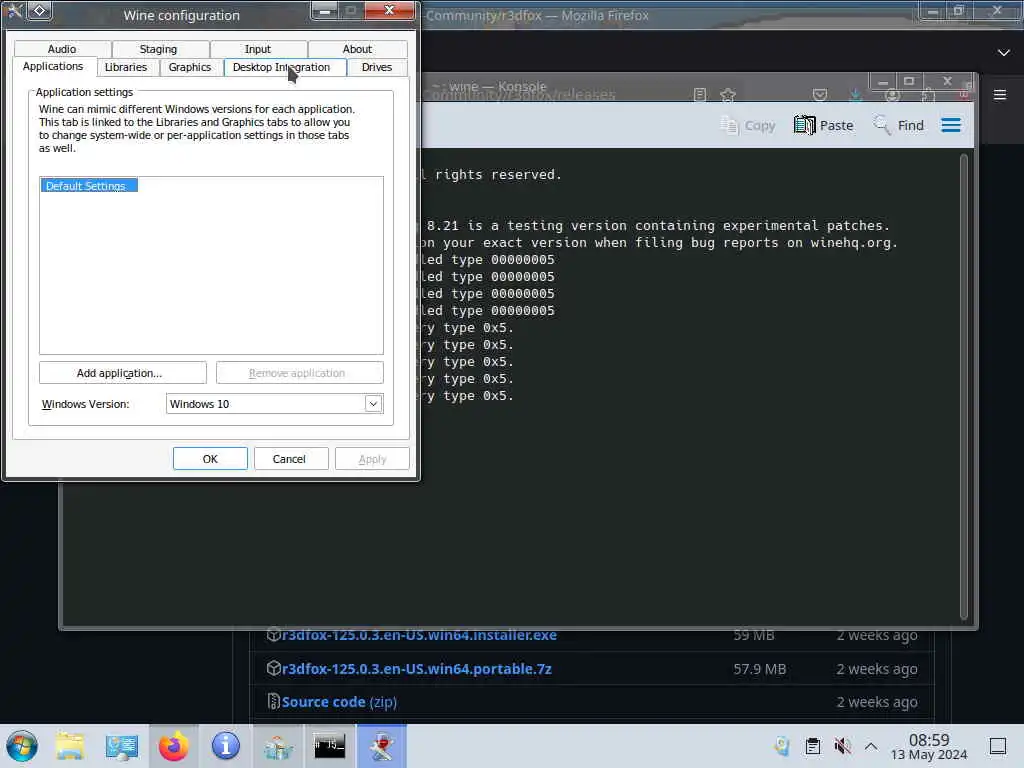The image size is (1024, 768).
Task: Open the Input tab
Action: tap(258, 49)
